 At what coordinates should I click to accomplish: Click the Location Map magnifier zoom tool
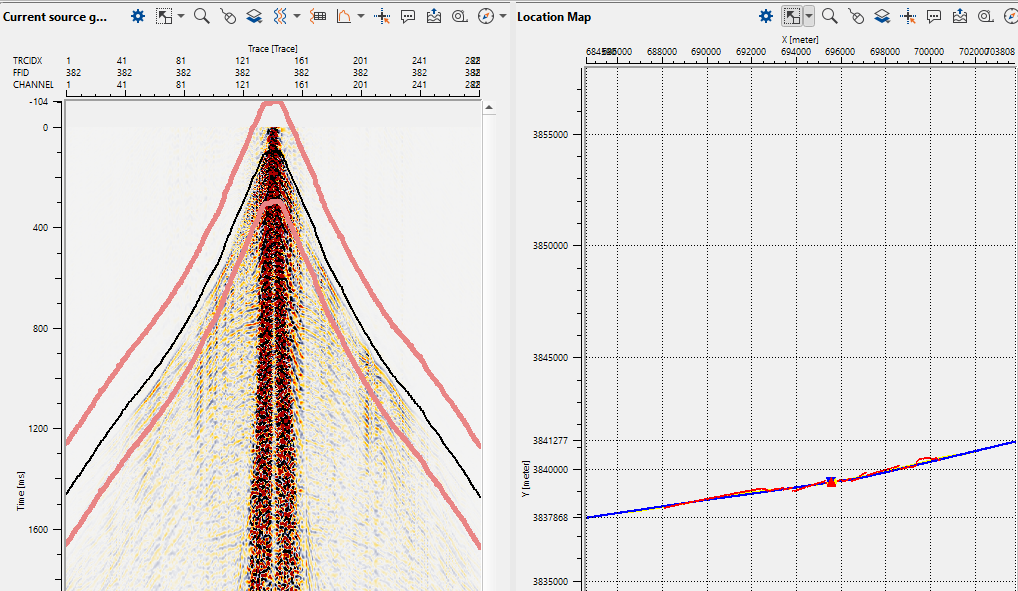829,16
